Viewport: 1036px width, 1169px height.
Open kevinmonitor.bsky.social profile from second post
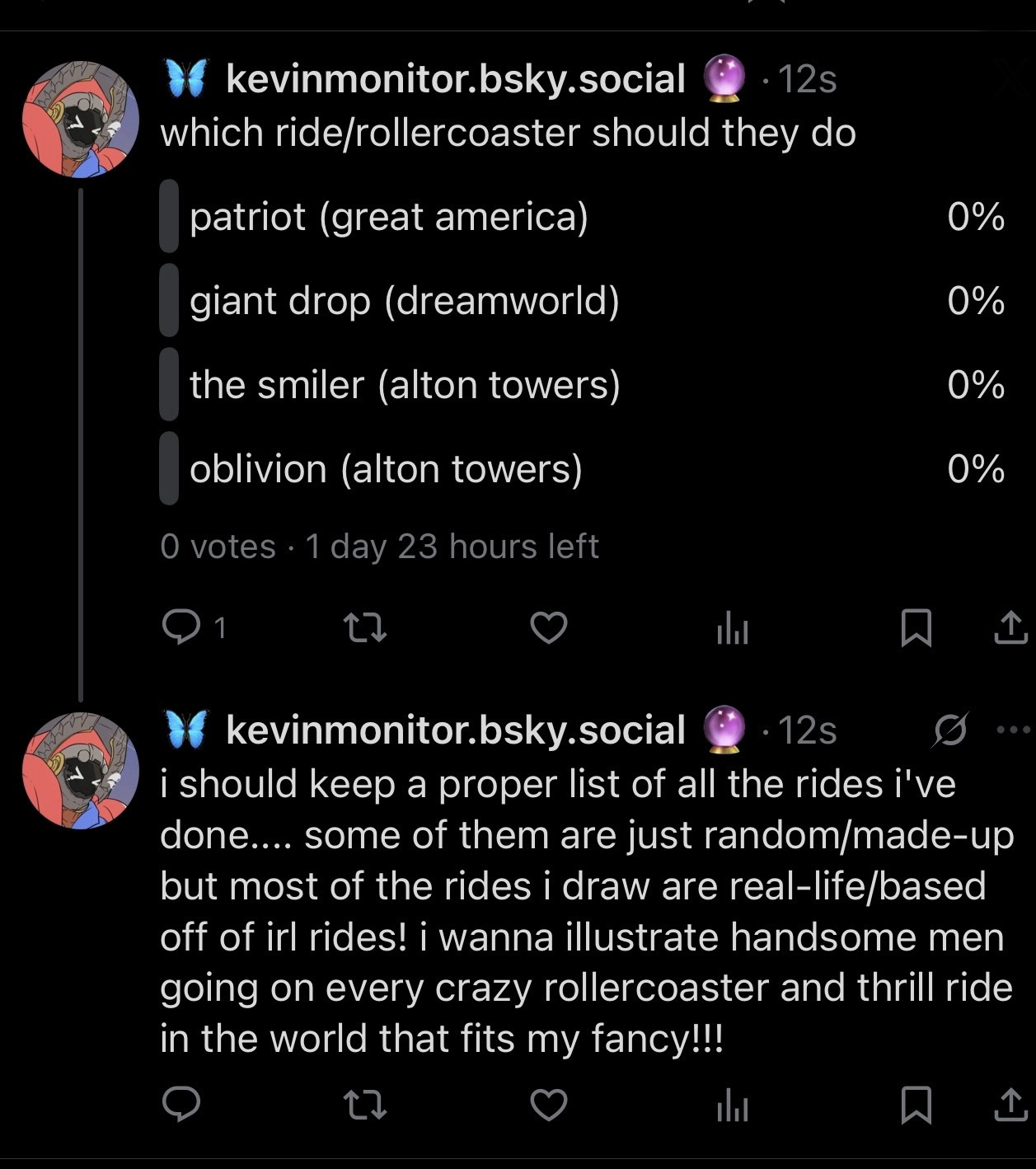coord(455,730)
